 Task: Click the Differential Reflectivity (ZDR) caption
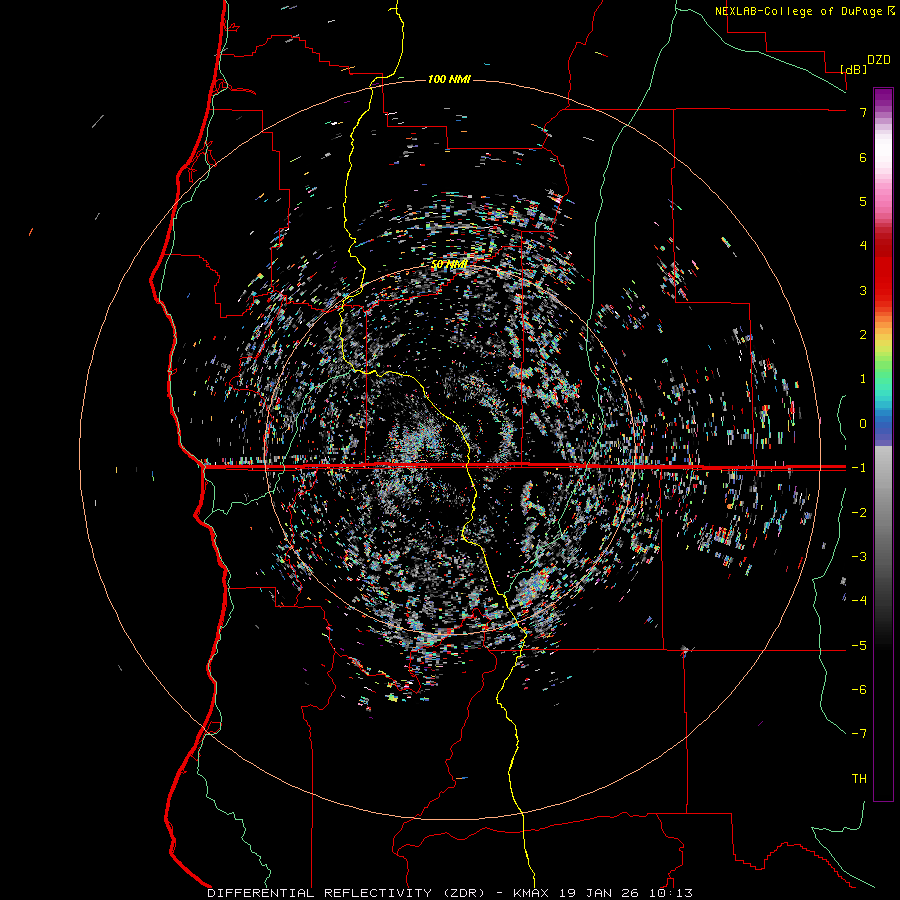click(346, 893)
